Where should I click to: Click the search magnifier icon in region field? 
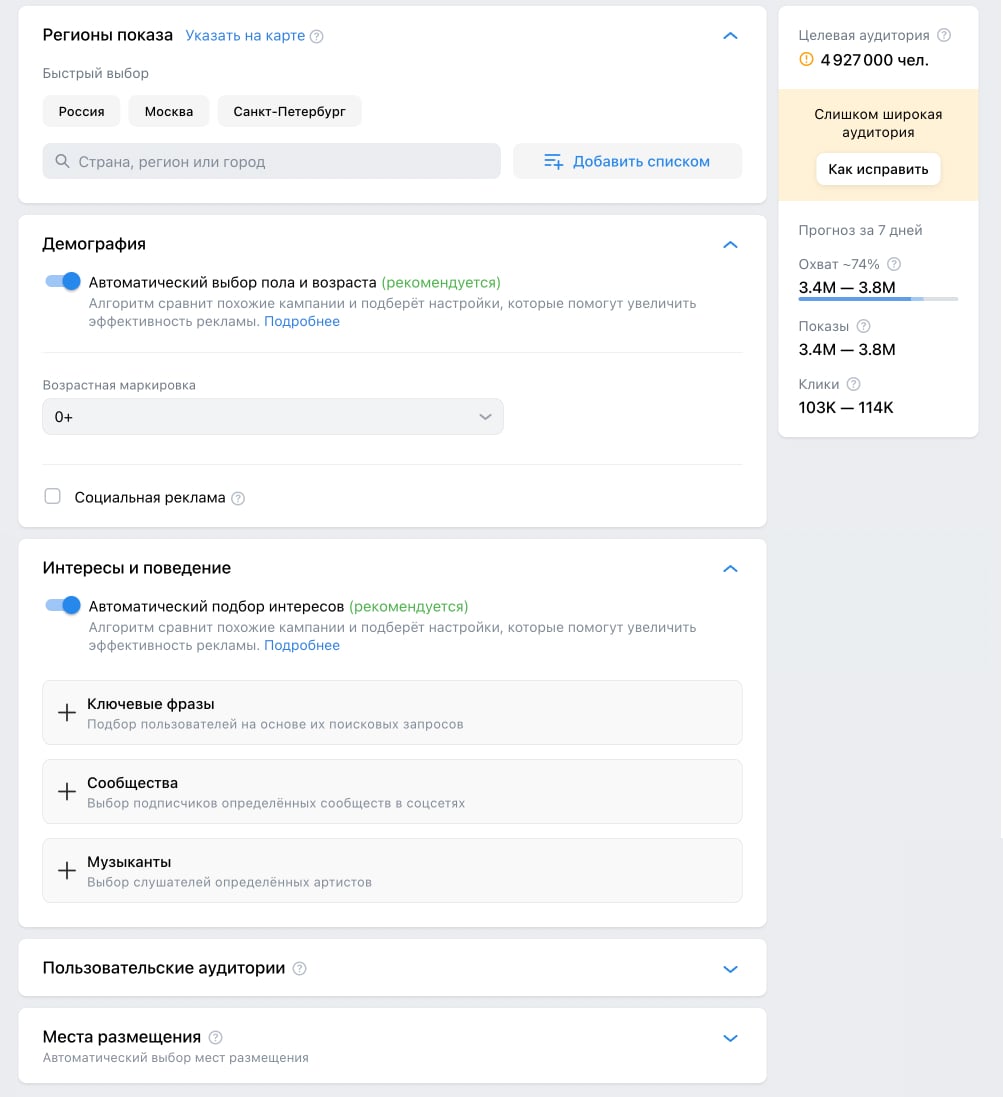[x=60, y=160]
